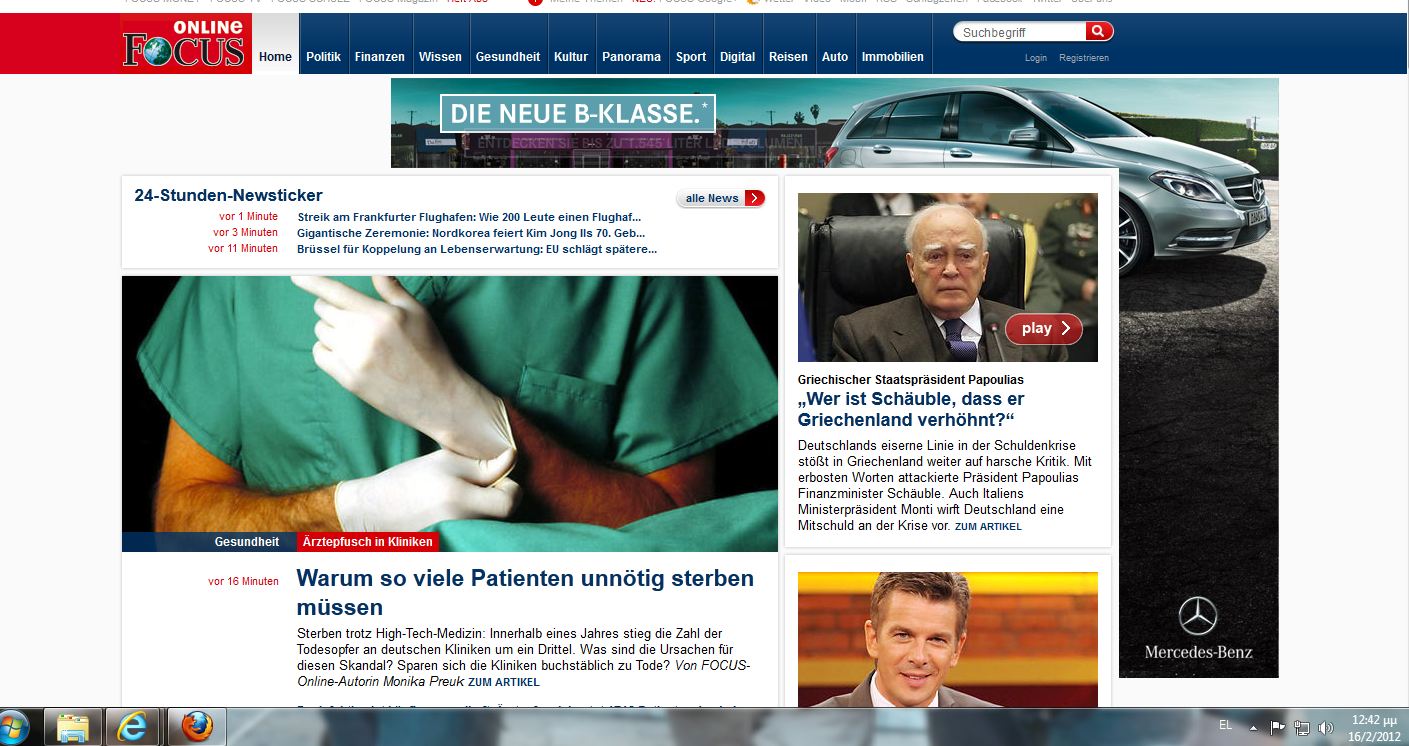
Task: Click the Action Center flag icon
Action: coord(1277,727)
